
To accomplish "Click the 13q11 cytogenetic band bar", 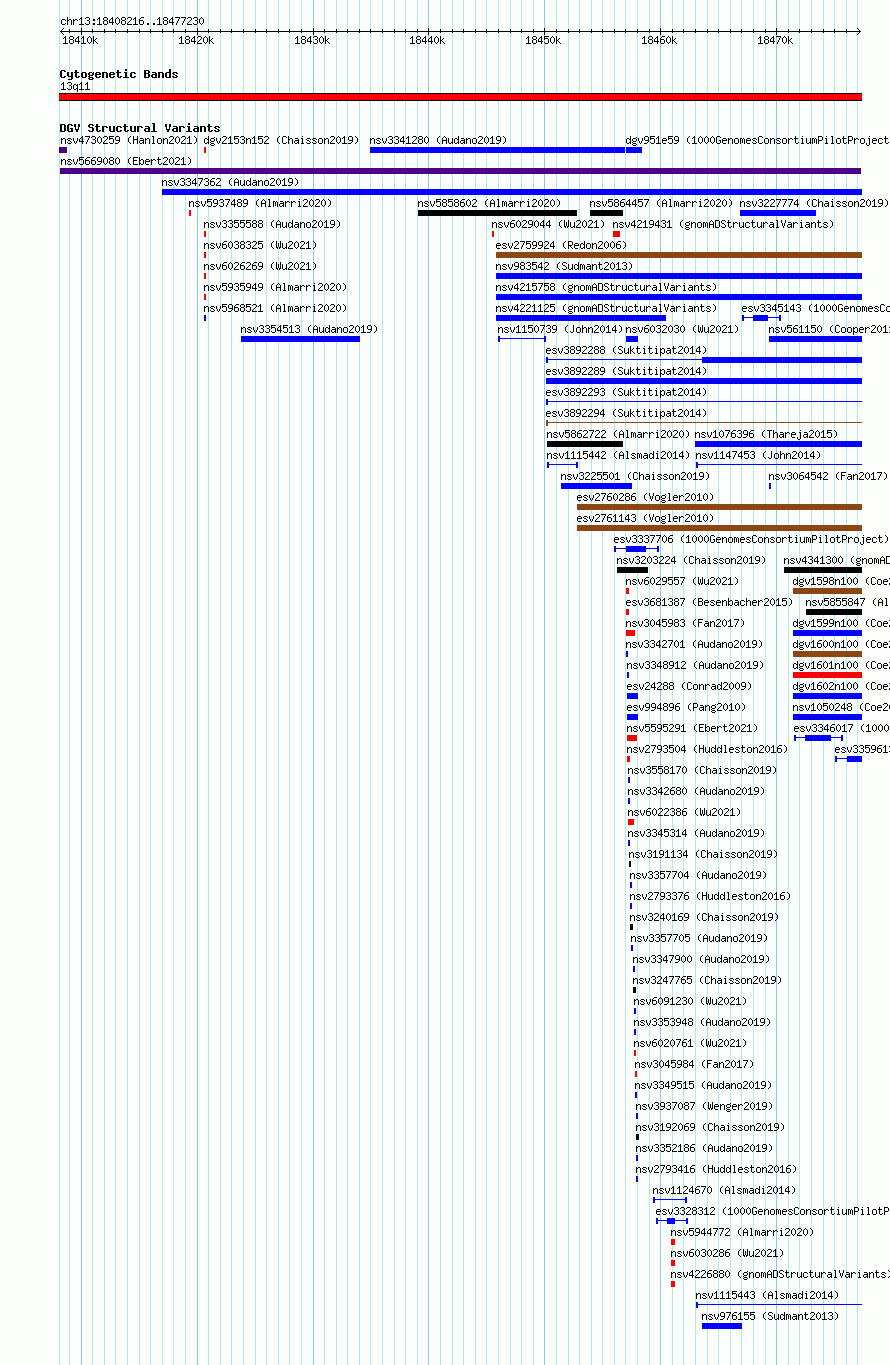I will pos(460,97).
